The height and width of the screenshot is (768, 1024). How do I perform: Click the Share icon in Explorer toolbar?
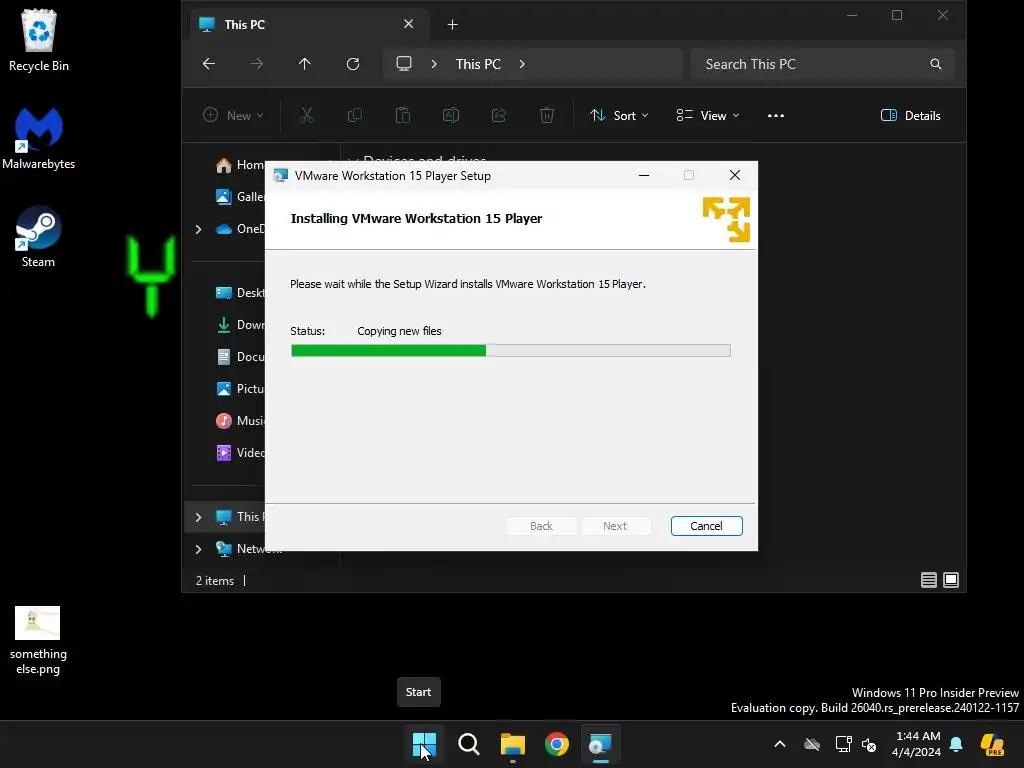[x=499, y=116]
